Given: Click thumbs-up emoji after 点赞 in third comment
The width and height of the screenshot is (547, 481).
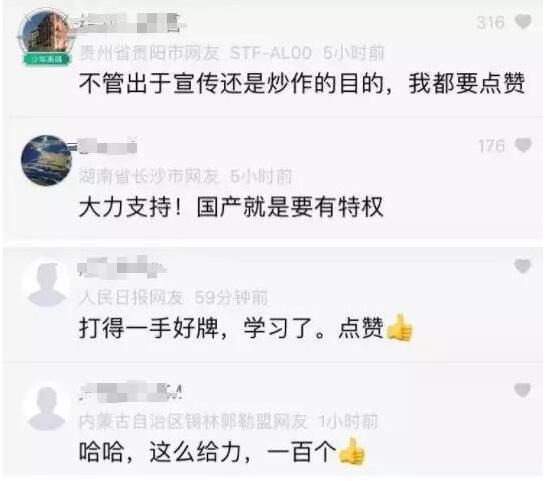Looking at the screenshot, I should point(399,328).
